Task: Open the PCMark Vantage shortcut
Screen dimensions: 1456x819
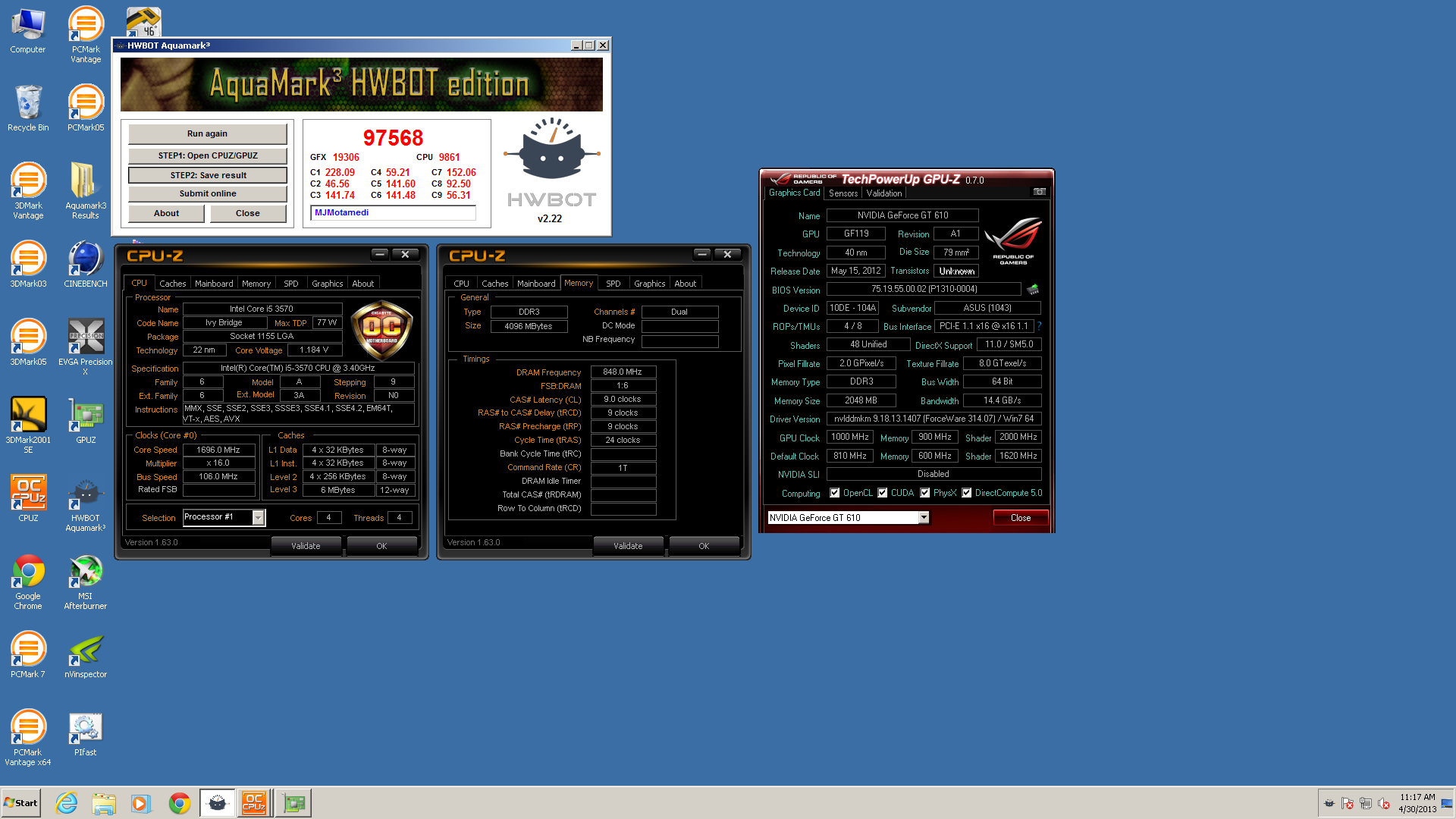Action: (x=86, y=36)
